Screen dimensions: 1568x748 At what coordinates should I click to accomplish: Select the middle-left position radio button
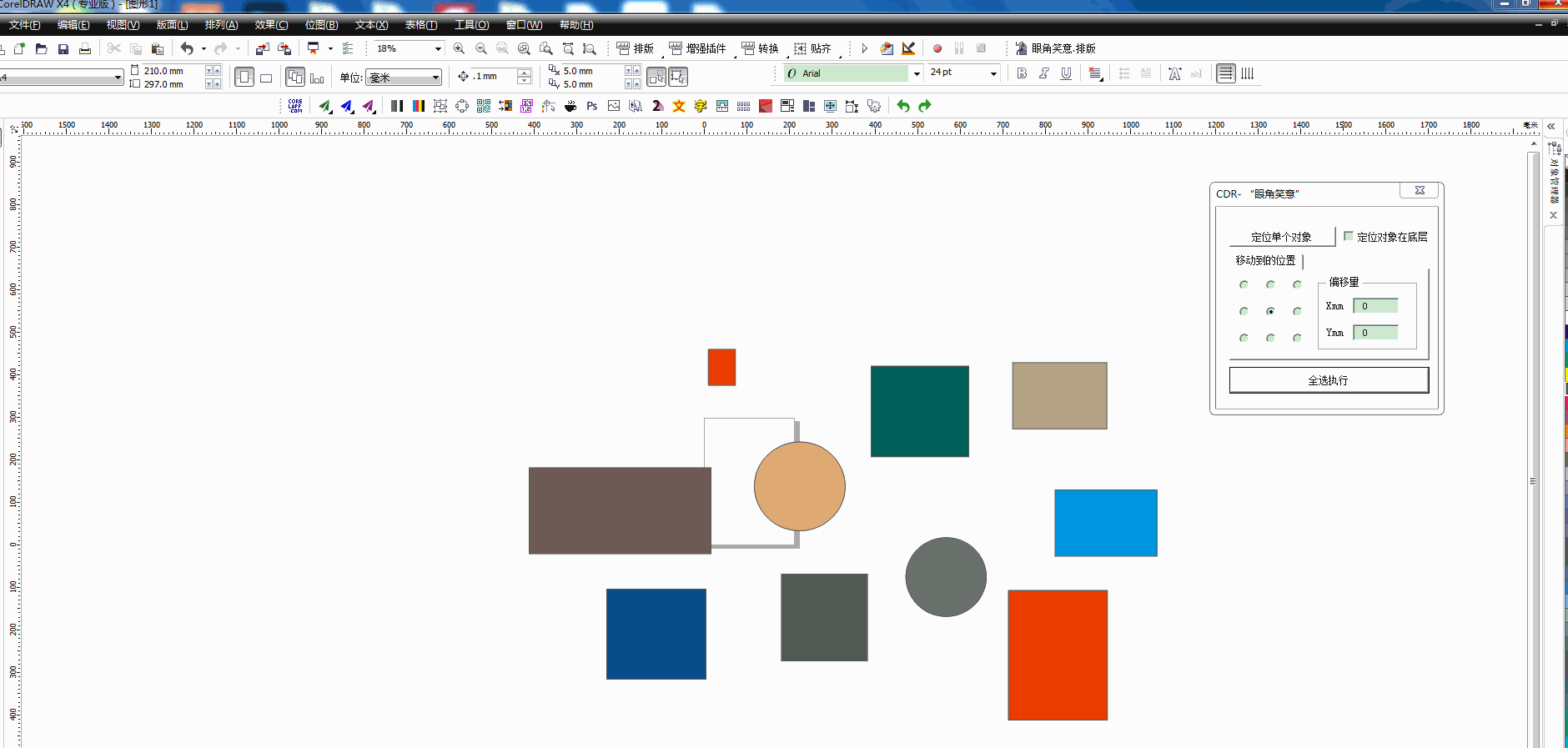tap(1244, 312)
